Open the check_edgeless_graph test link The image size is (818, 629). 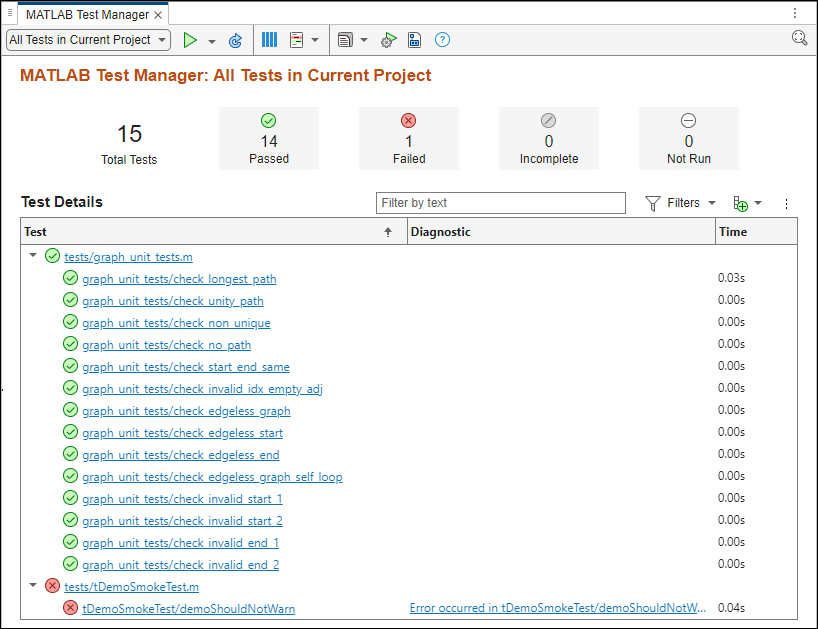click(x=186, y=411)
